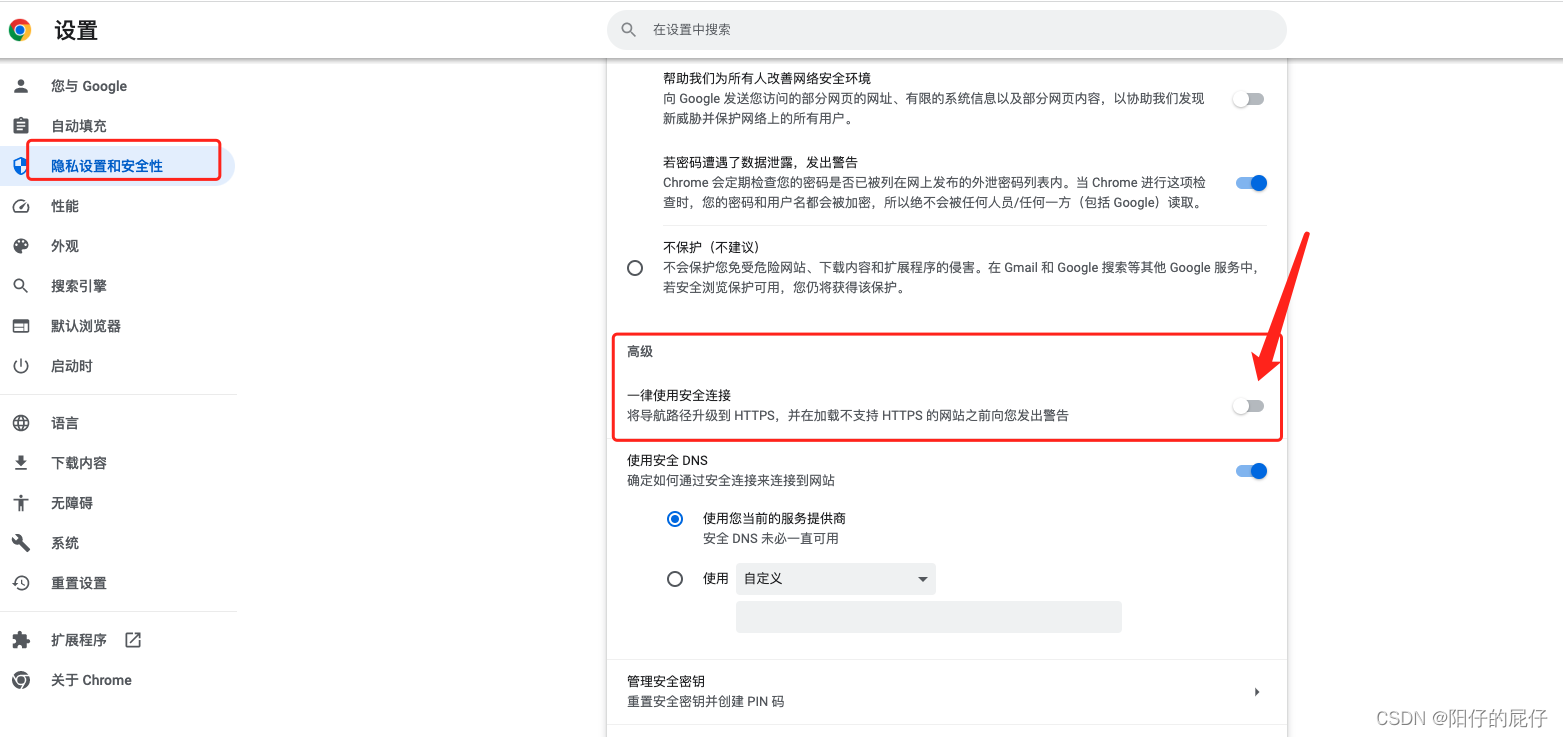This screenshot has height=737, width=1563.
Task: Open the 自定义 DNS provider dropdown
Action: coord(836,579)
